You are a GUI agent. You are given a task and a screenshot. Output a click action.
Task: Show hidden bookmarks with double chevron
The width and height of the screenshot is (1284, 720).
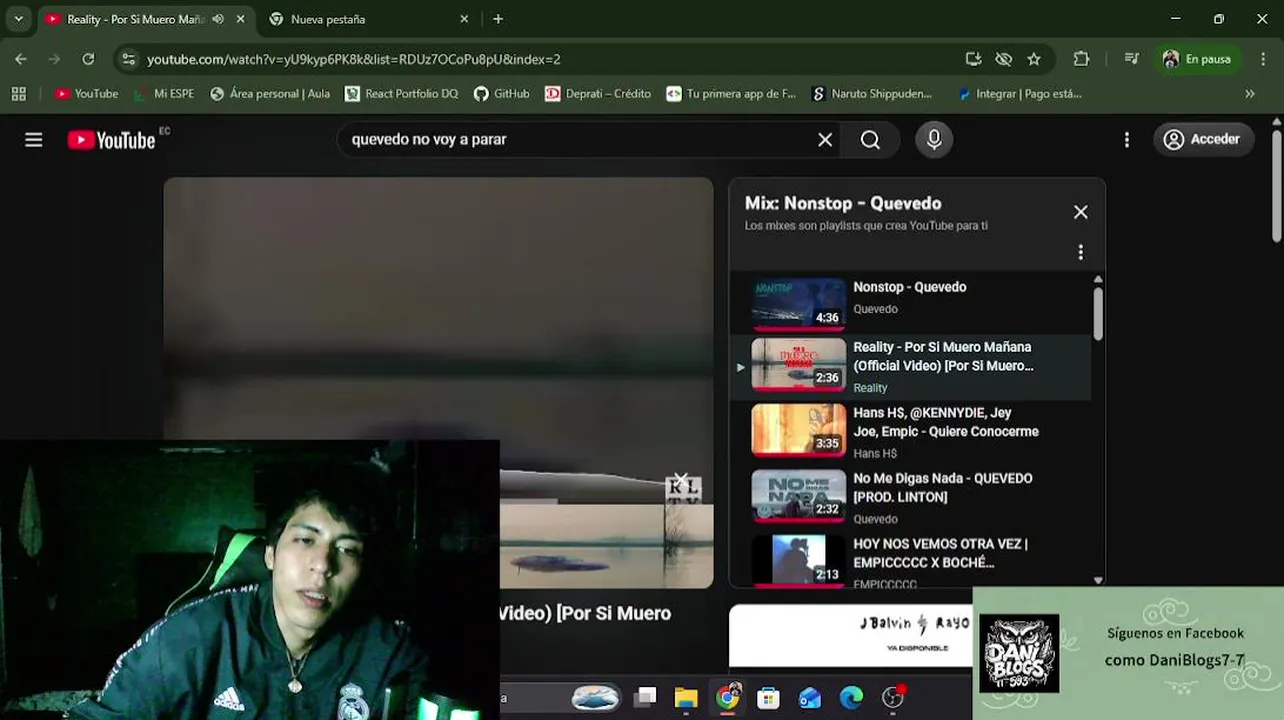pos(1249,94)
